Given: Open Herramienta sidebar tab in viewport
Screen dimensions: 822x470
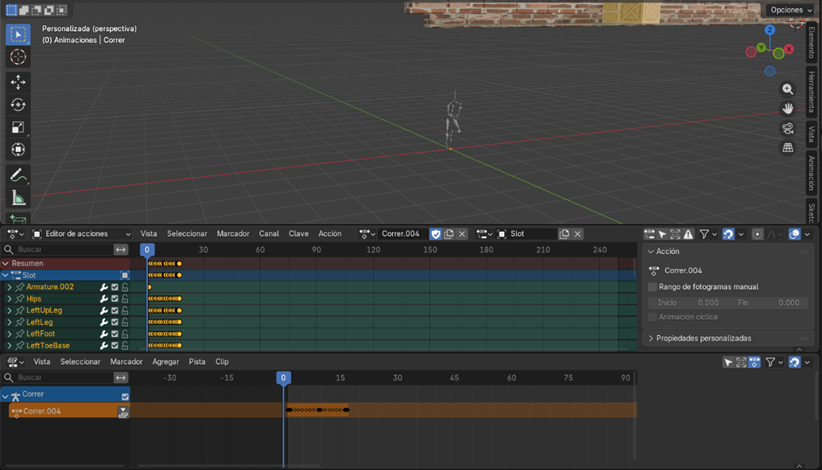Looking at the screenshot, I should coord(812,91).
